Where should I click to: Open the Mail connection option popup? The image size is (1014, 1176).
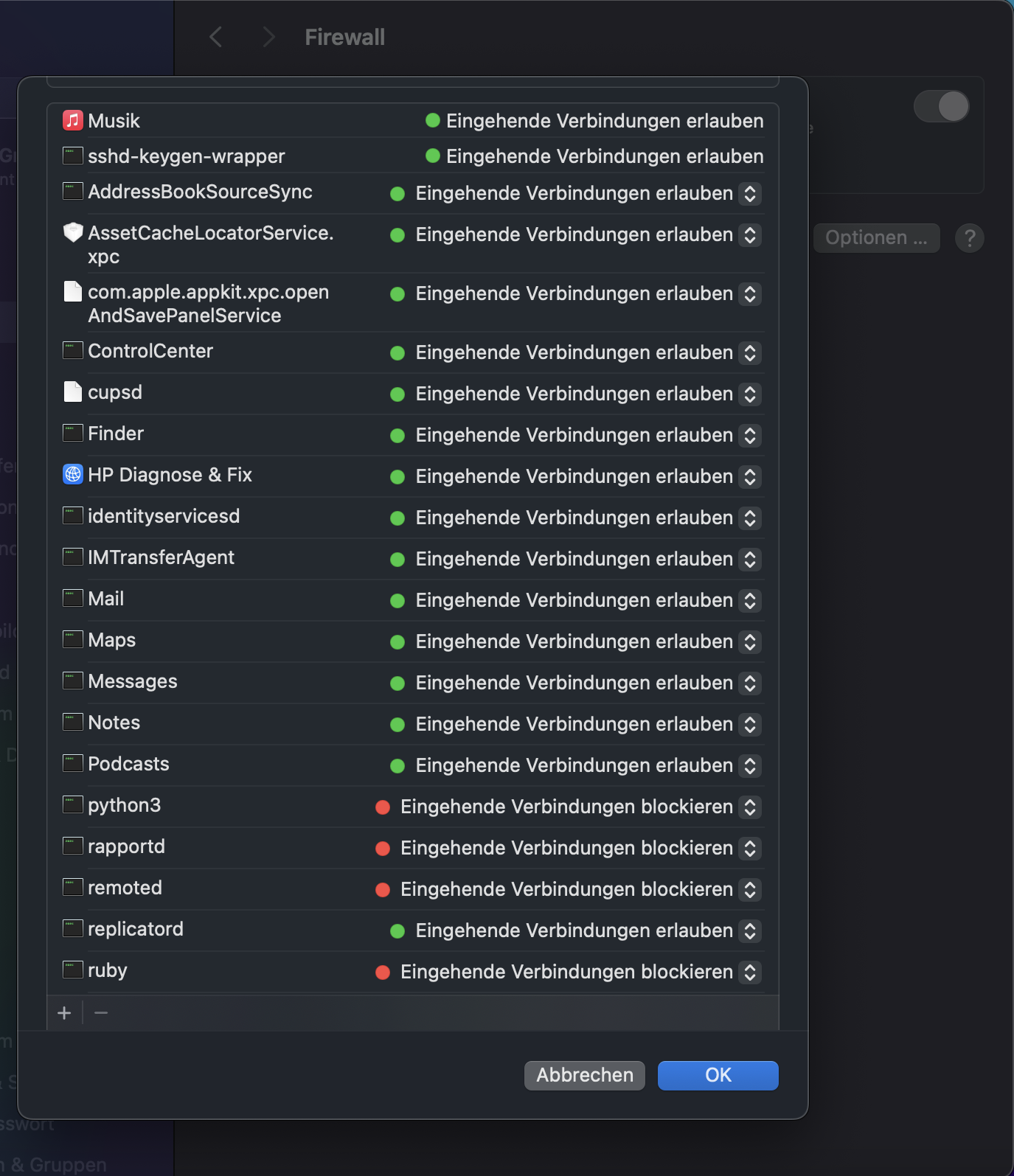(x=750, y=600)
